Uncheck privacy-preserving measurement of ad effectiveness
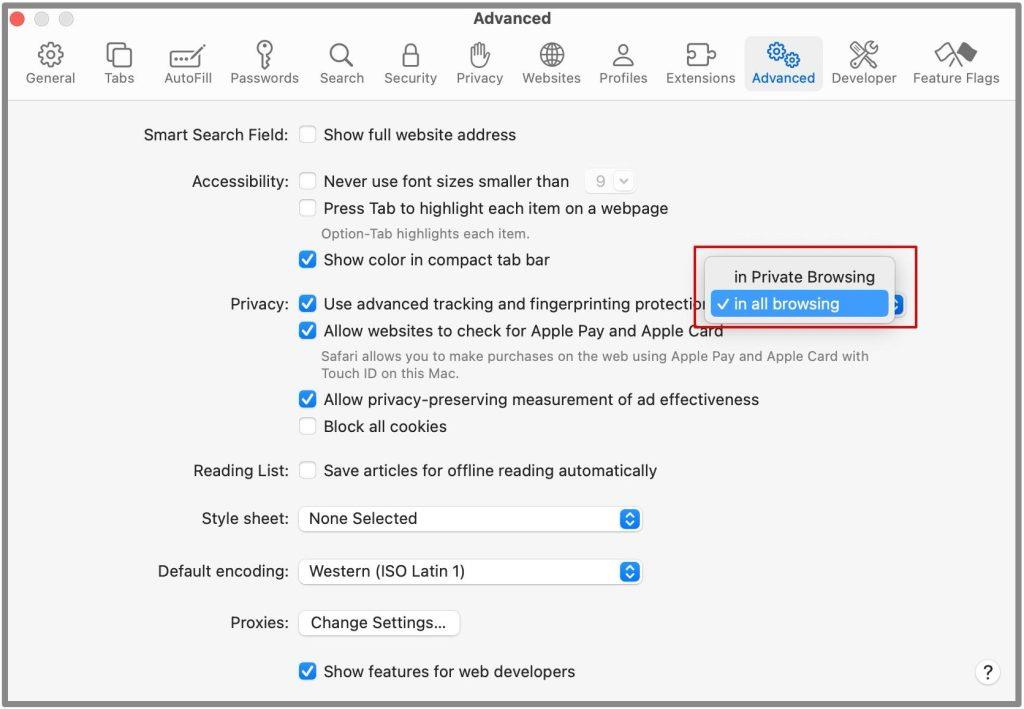This screenshot has width=1024, height=709. pos(308,399)
